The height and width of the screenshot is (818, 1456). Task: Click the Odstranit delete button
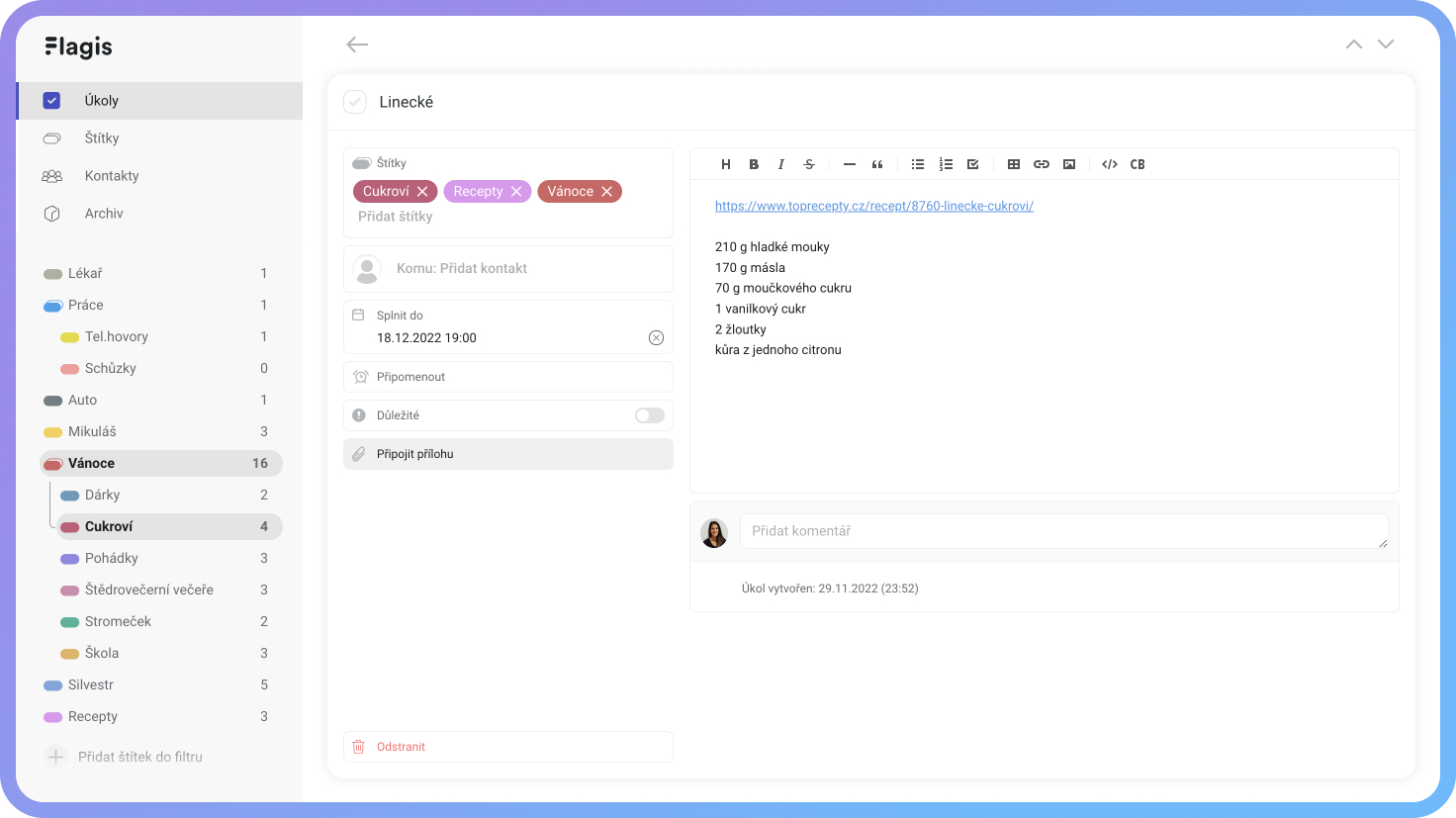401,747
